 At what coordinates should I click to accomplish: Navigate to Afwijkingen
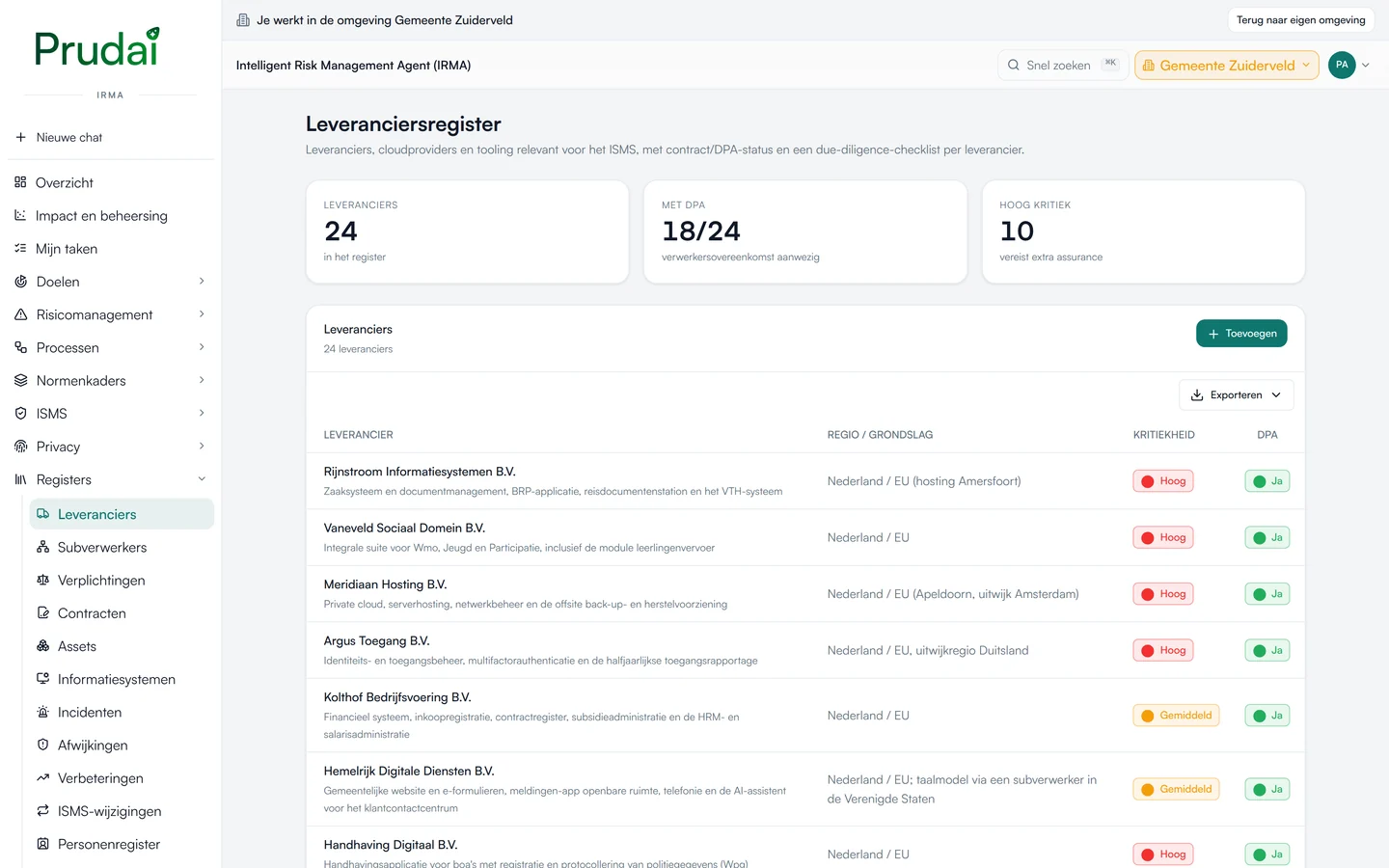[x=122, y=746]
